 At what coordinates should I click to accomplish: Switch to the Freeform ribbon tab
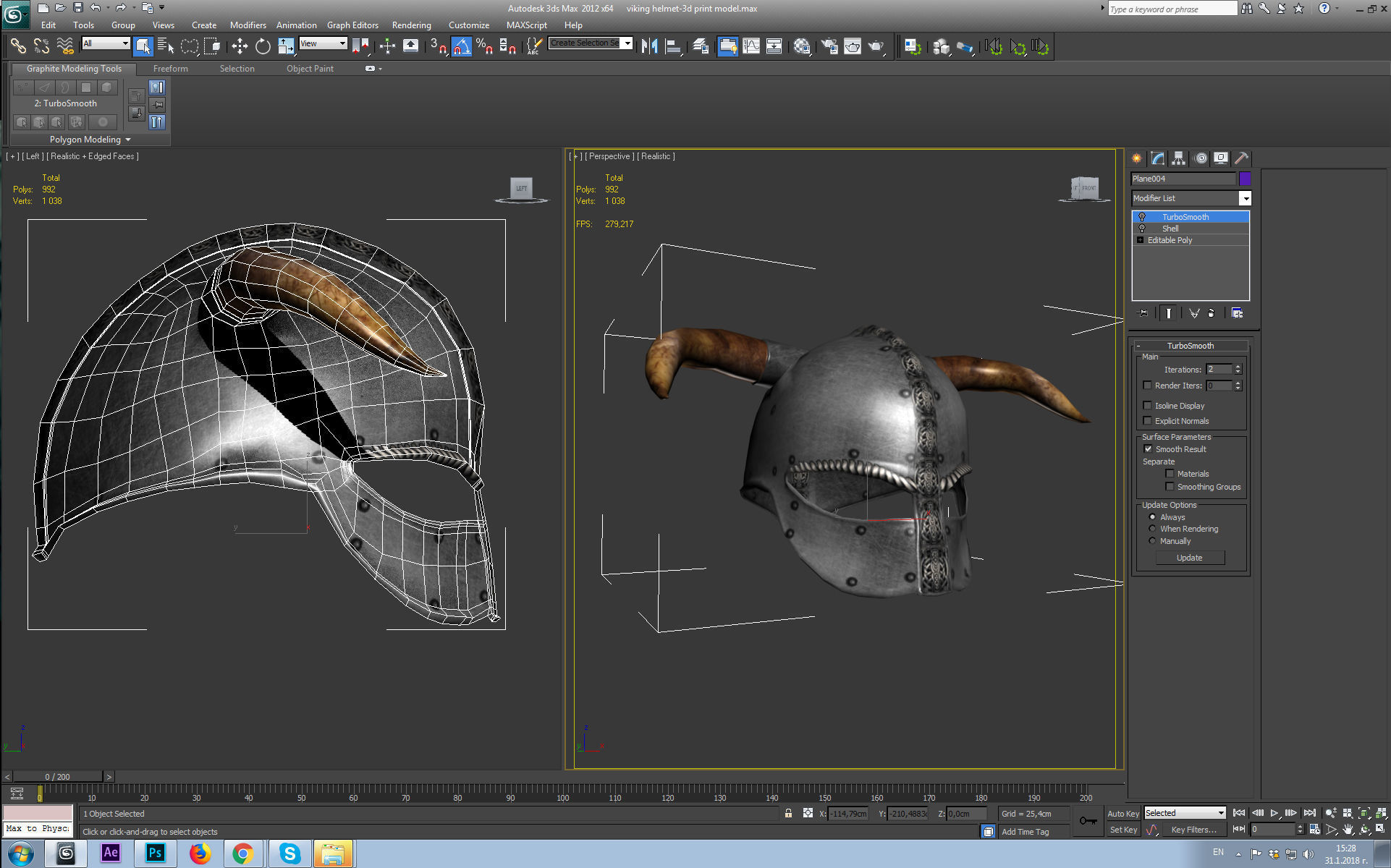coord(170,69)
